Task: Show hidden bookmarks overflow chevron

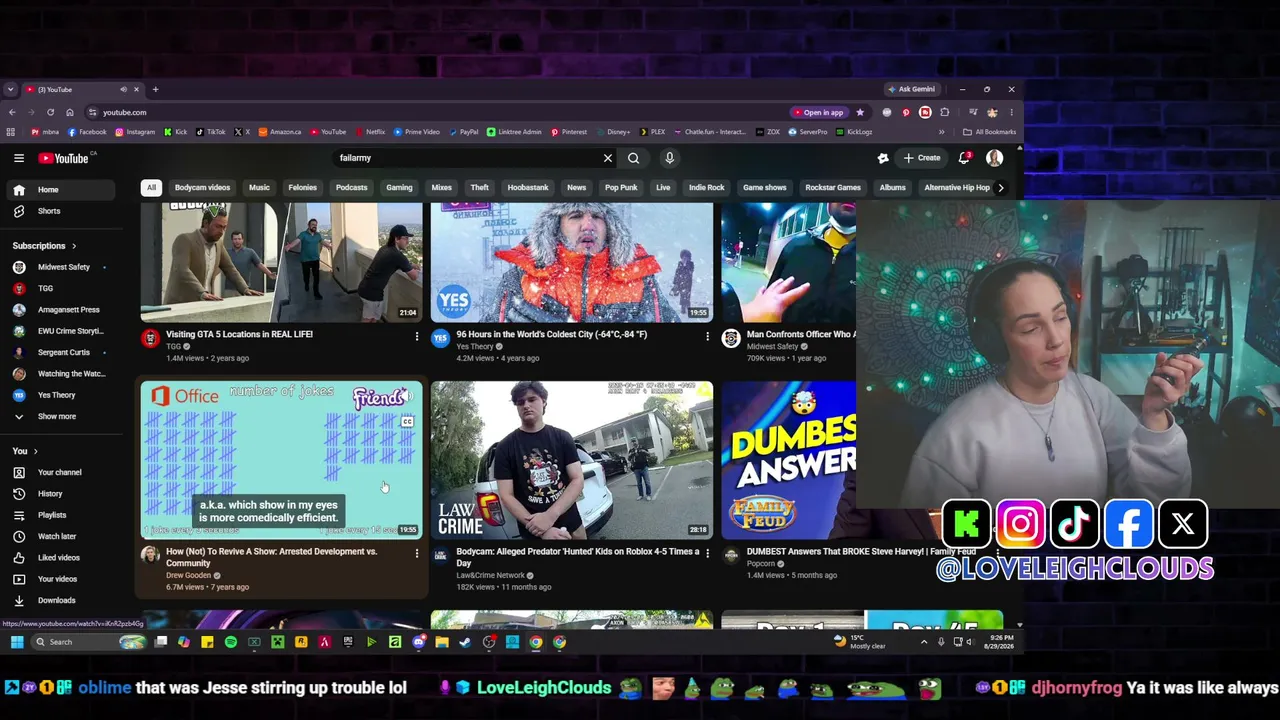Action: (941, 132)
